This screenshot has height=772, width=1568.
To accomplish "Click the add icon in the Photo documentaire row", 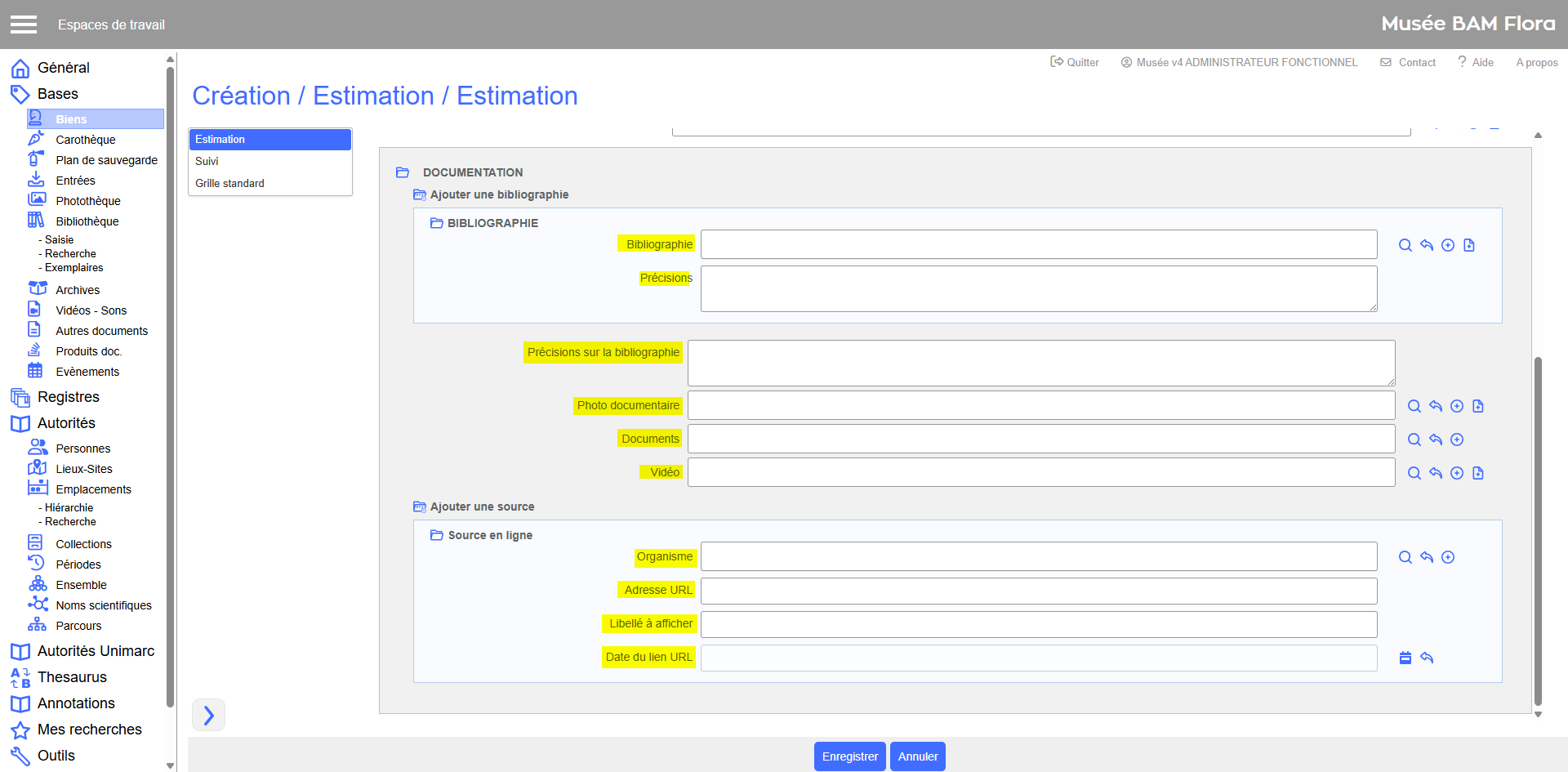I will click(1456, 406).
